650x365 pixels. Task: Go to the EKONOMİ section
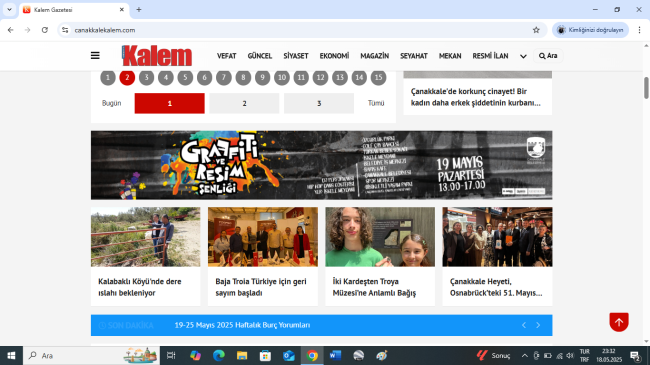coord(334,56)
